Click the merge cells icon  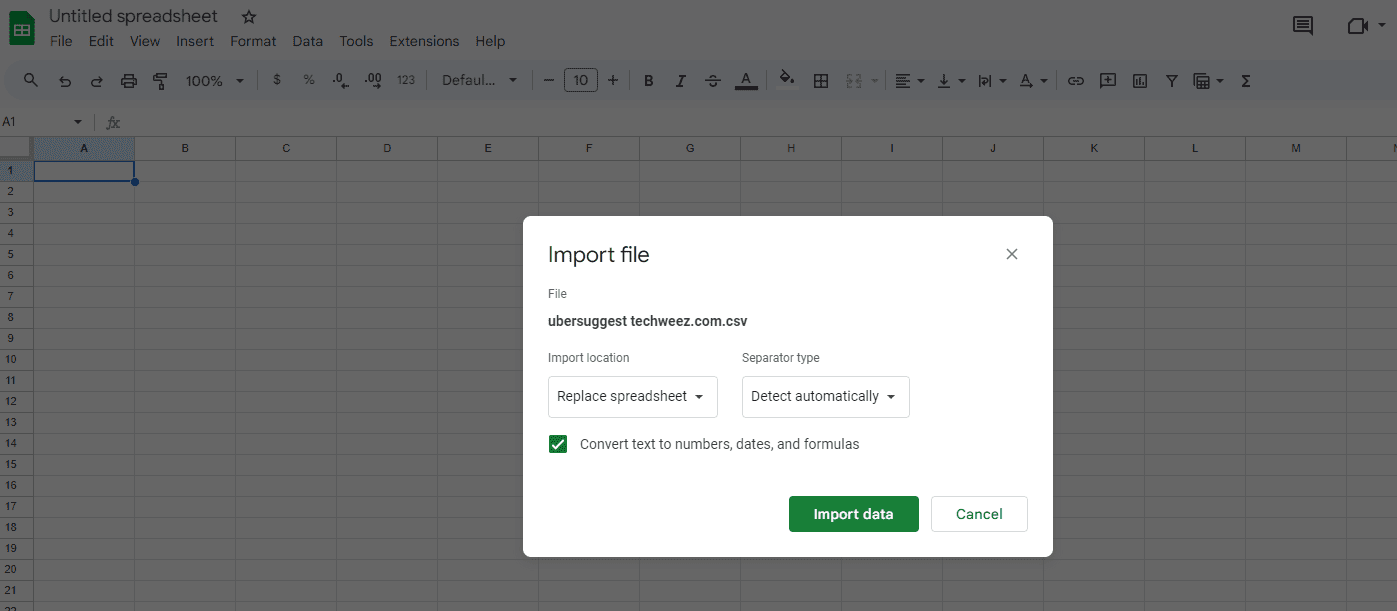tap(854, 81)
